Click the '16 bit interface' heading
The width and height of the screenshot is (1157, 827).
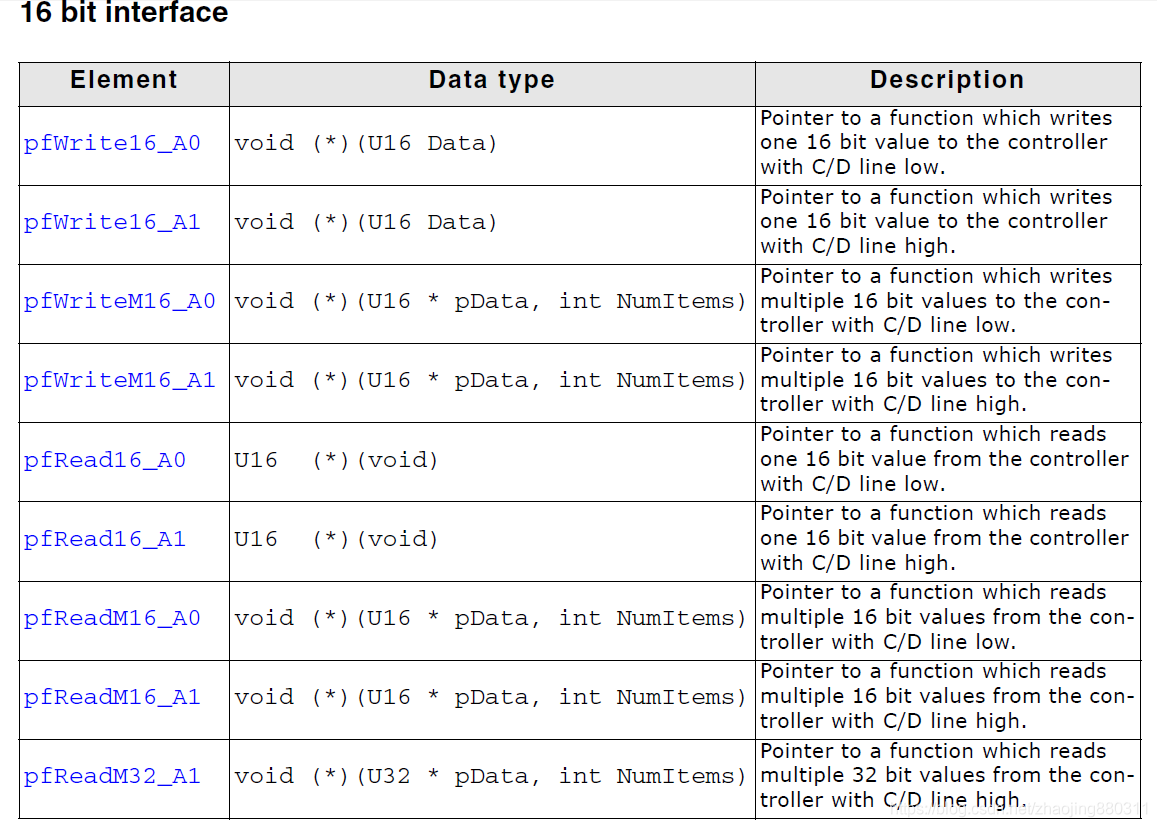[124, 13]
